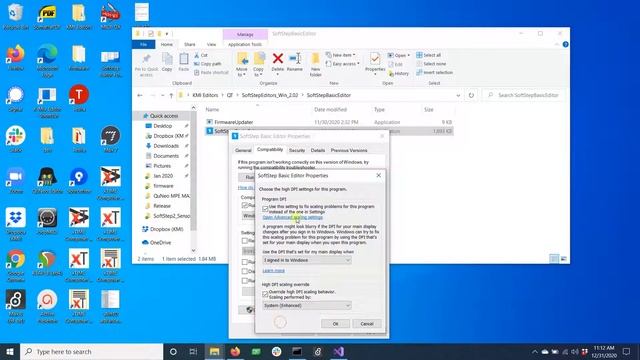This screenshot has width=640, height=360.
Task: Click Cut in the Clipboard group
Action: pos(201,55)
